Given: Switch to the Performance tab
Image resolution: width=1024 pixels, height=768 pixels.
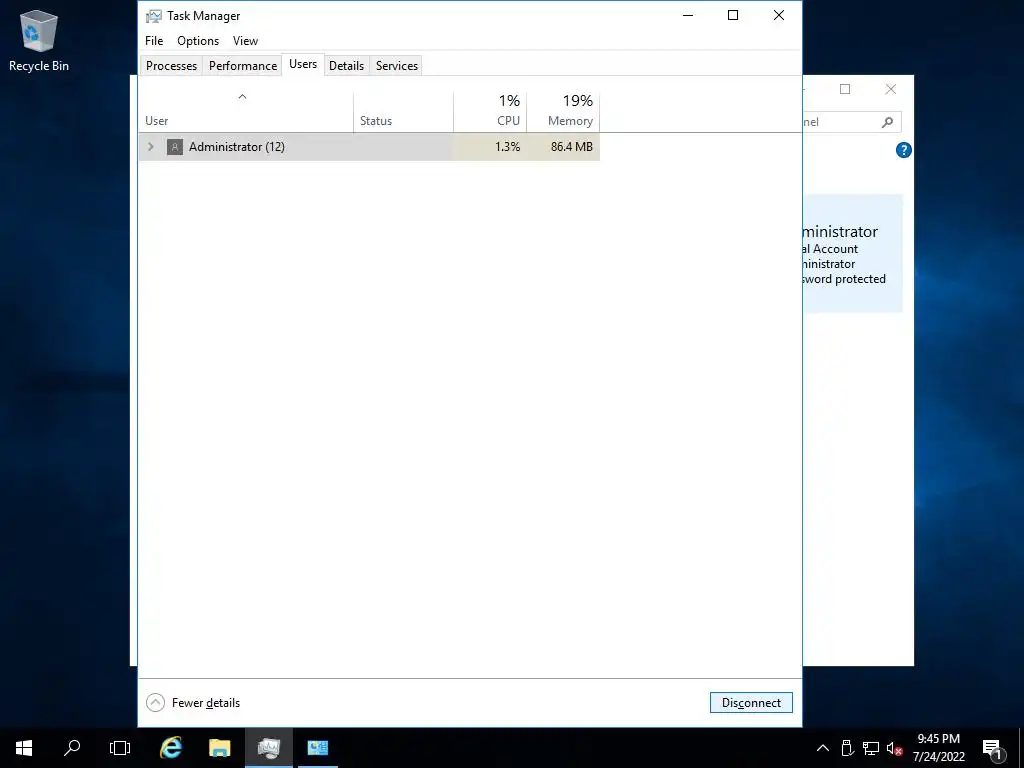Looking at the screenshot, I should pos(243,65).
